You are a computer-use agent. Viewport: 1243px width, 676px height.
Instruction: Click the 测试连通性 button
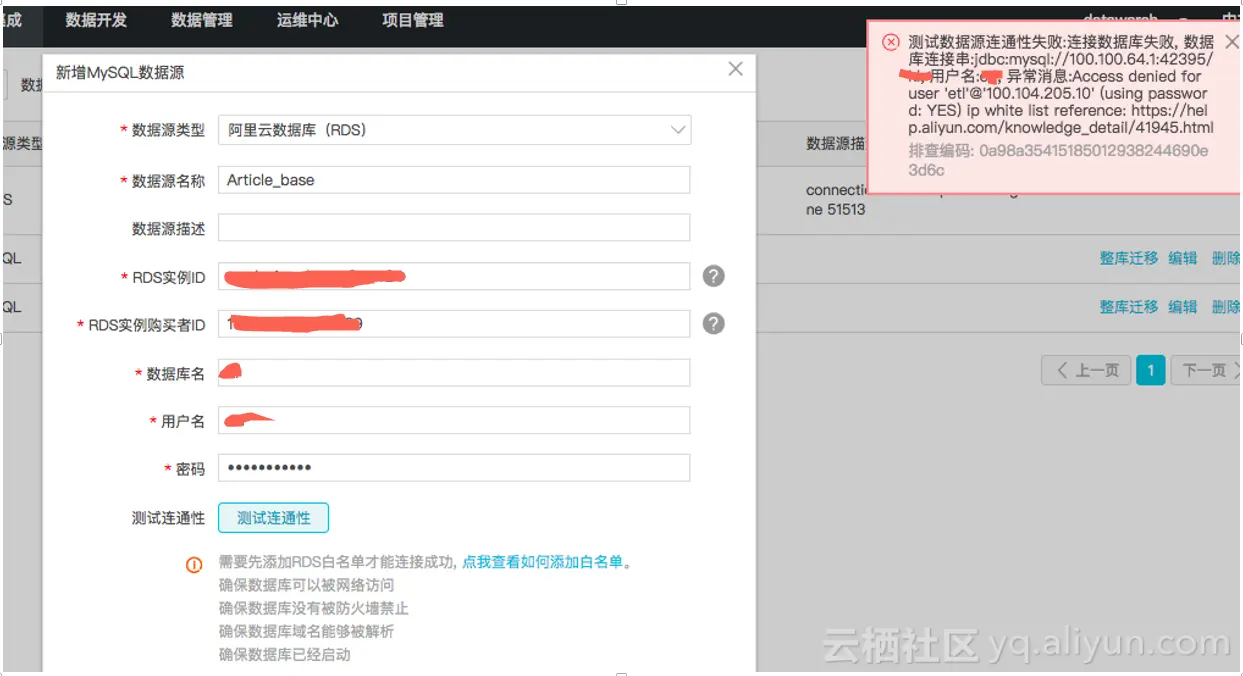point(273,518)
